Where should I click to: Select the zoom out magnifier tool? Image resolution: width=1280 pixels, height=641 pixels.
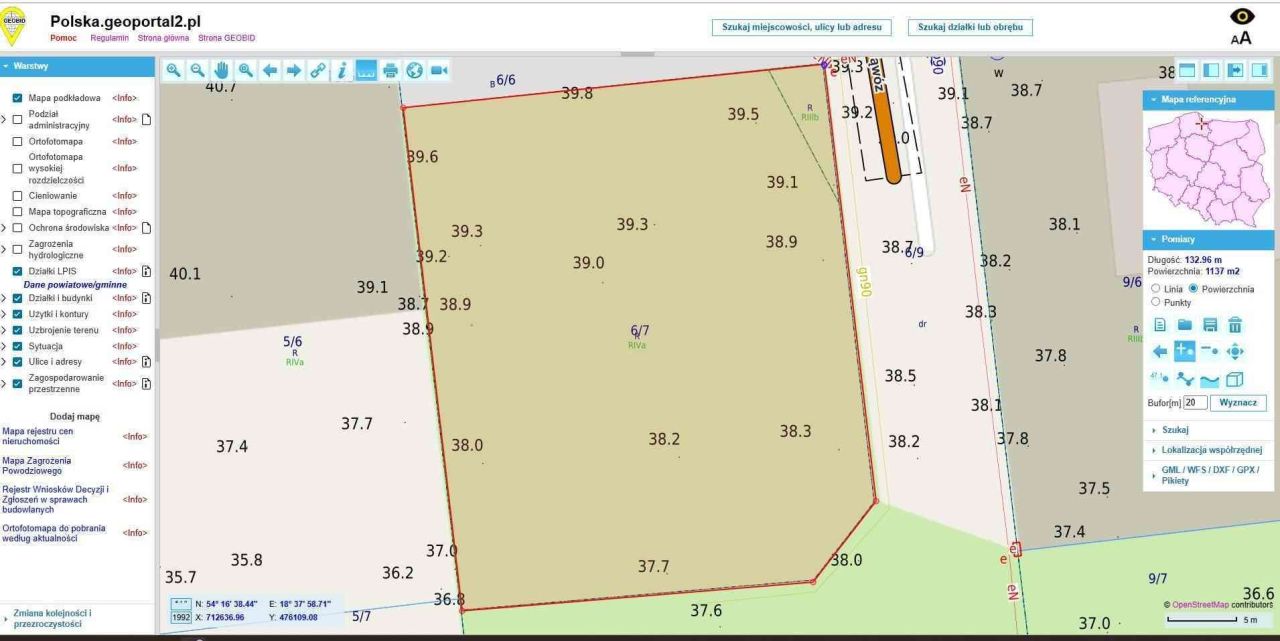(x=198, y=70)
